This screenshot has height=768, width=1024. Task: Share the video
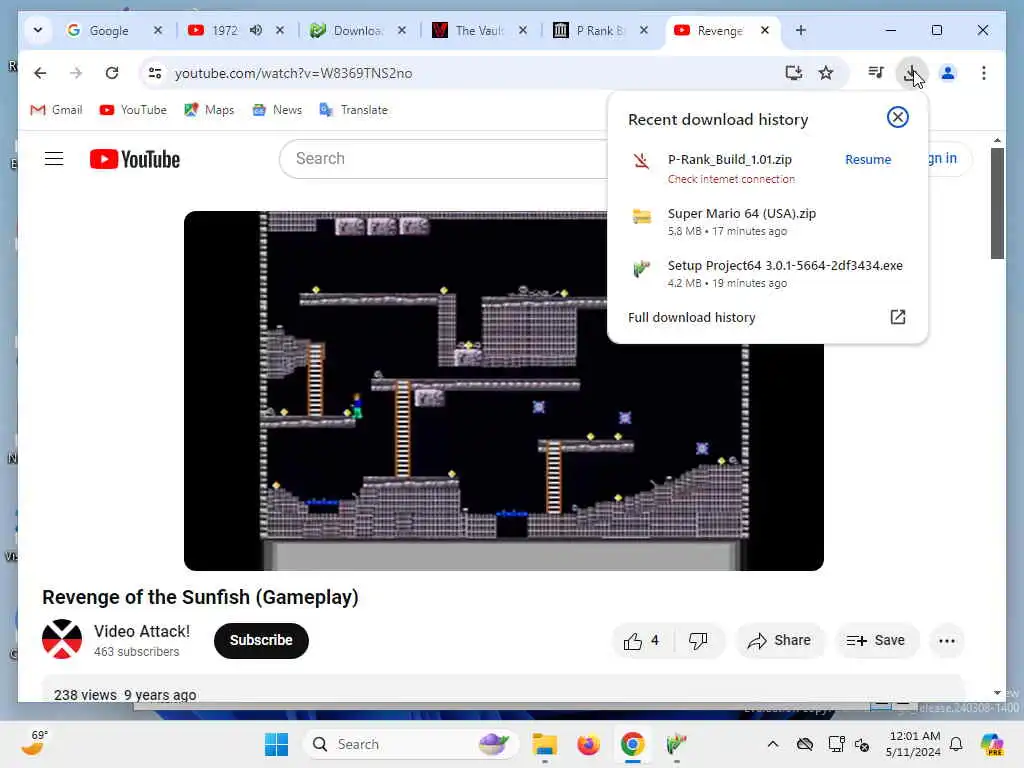[x=780, y=641]
